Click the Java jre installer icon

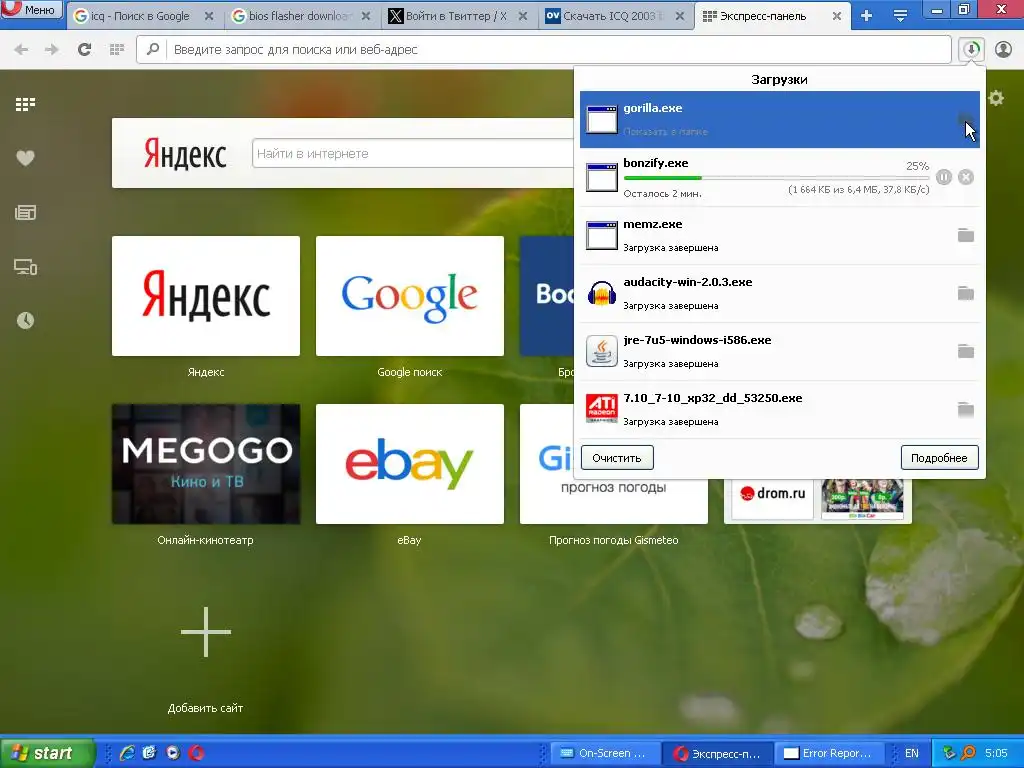tap(601, 351)
